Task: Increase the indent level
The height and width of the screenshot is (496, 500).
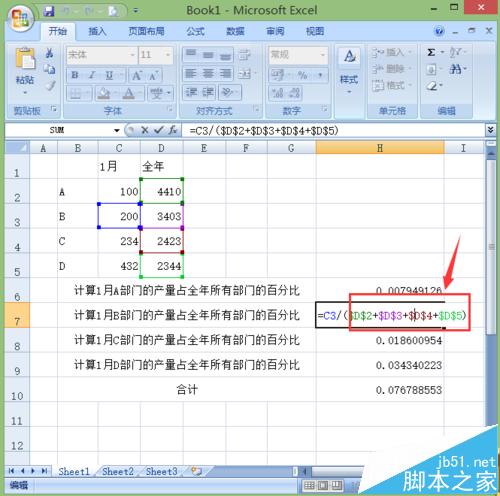Action: pos(208,92)
